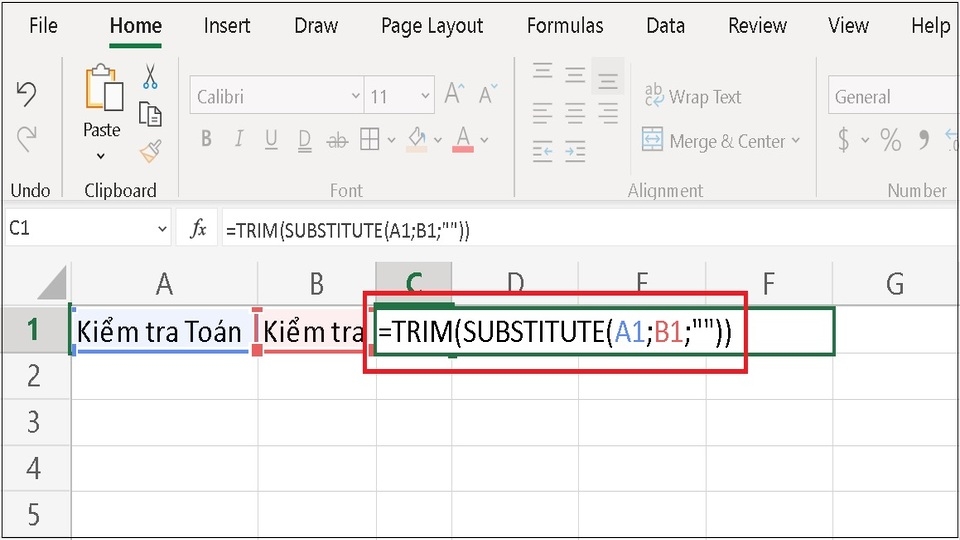Apply Fill Color bucket
The image size is (960, 540).
tap(417, 139)
